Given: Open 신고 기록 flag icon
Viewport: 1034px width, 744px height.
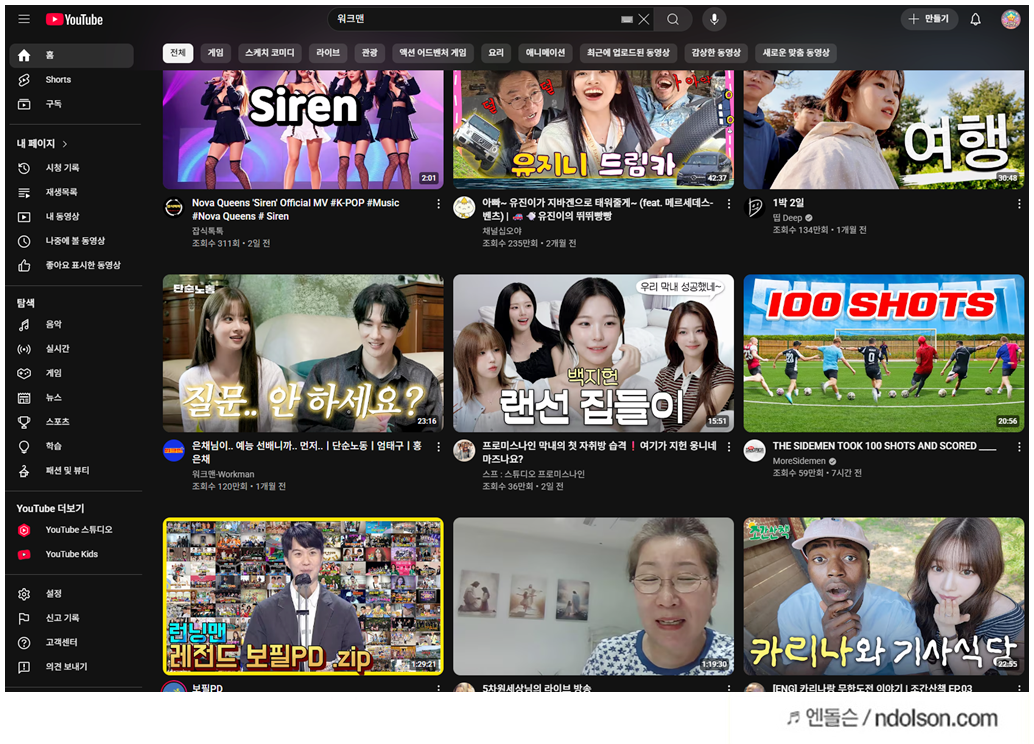Looking at the screenshot, I should tap(24, 619).
